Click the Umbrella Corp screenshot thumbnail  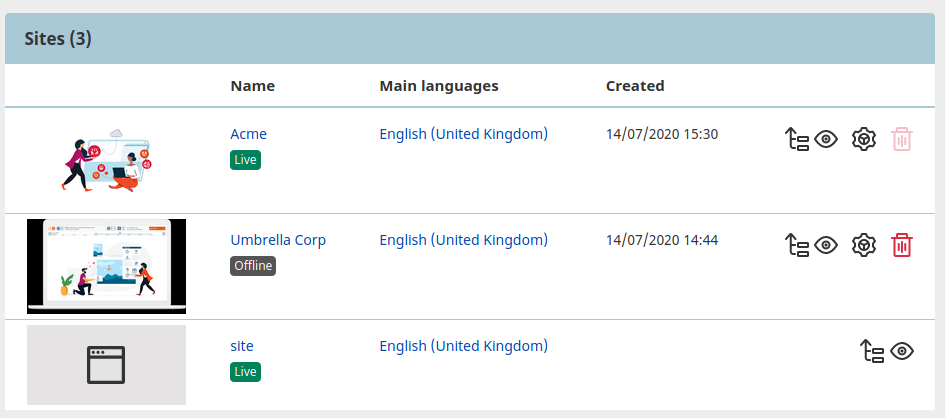click(106, 266)
